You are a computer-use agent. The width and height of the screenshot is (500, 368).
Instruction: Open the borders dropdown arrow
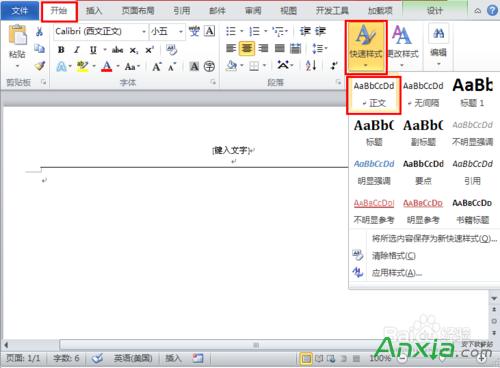pyautogui.click(x=264, y=66)
